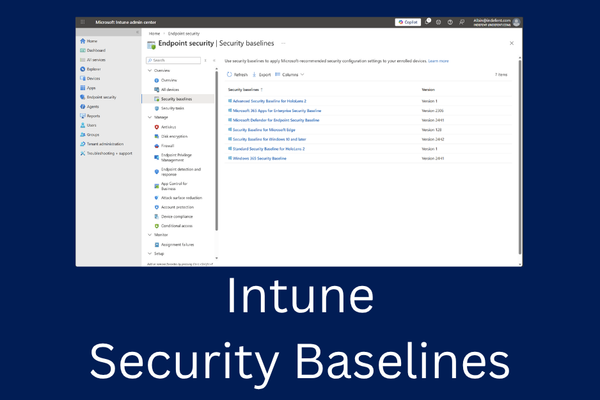Collapse the Monitor section in blade menu

(150, 235)
